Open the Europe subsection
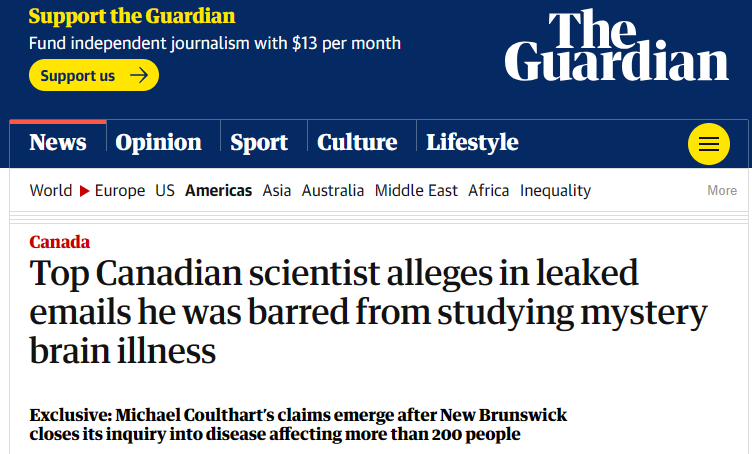Image resolution: width=752 pixels, height=454 pixels. tap(120, 190)
